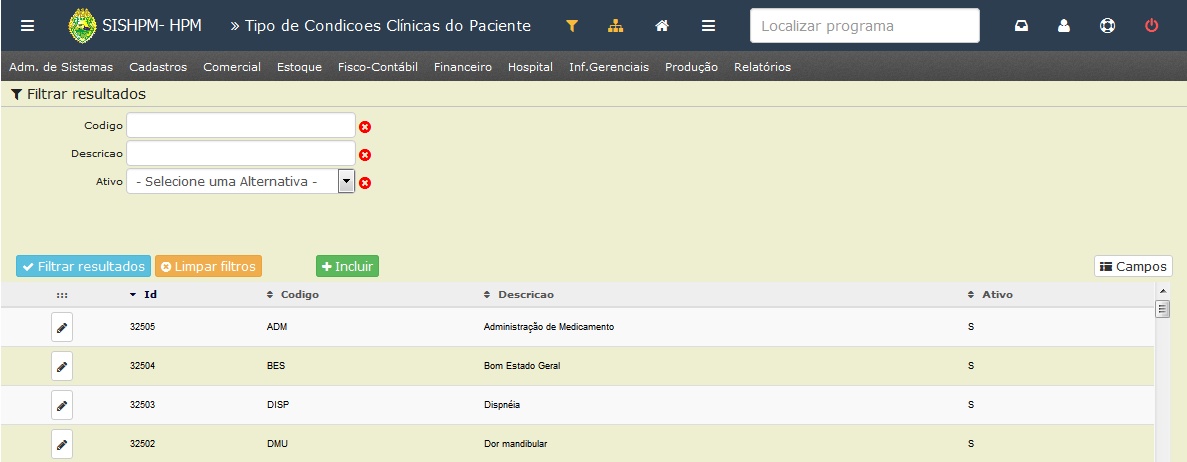
Task: Click the Filtrar resultados button
Action: point(83,267)
